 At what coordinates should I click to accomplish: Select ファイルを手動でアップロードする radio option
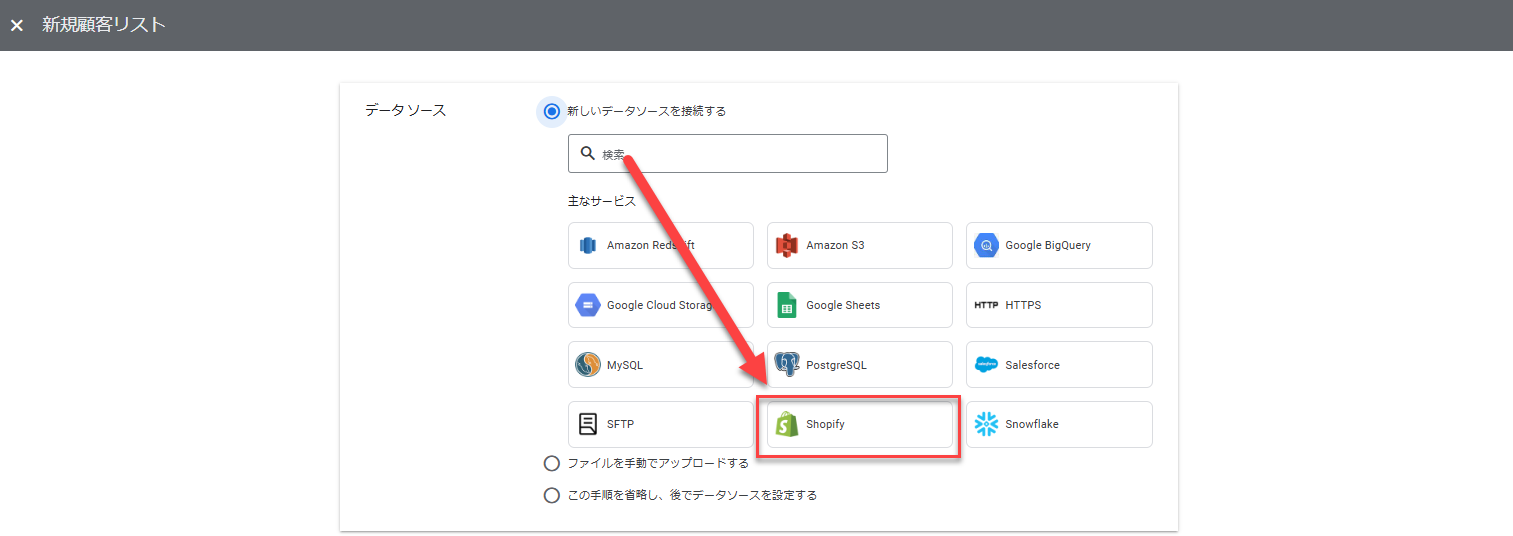[x=551, y=463]
